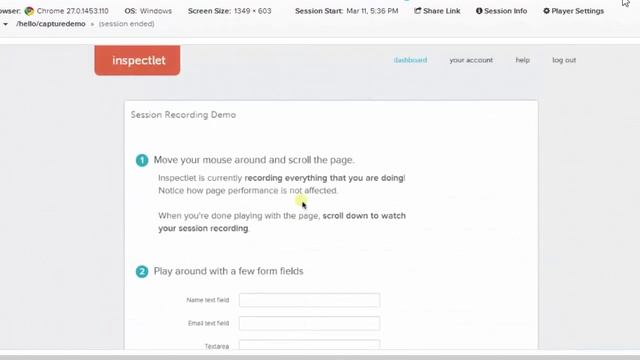
Task: Click the Email text field input
Action: click(x=309, y=323)
